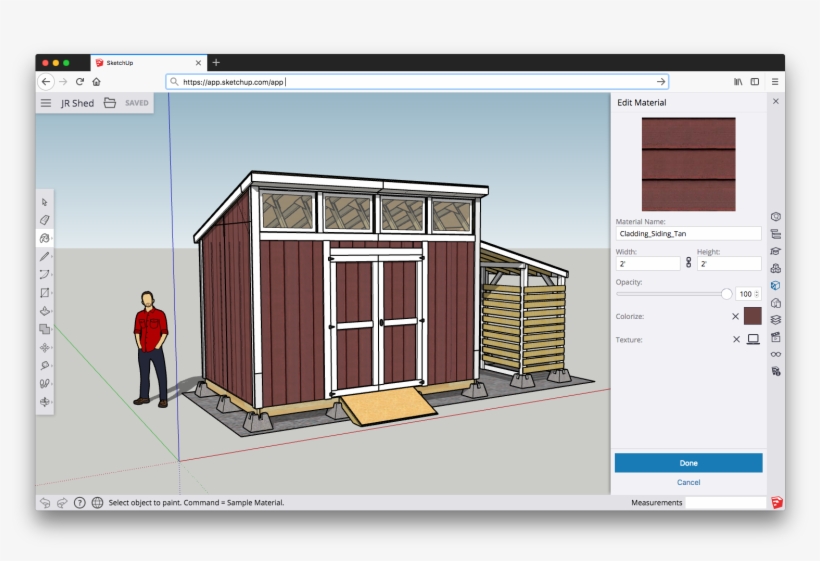Click the opacity value stepper arrows
This screenshot has height=561, width=820.
[756, 294]
